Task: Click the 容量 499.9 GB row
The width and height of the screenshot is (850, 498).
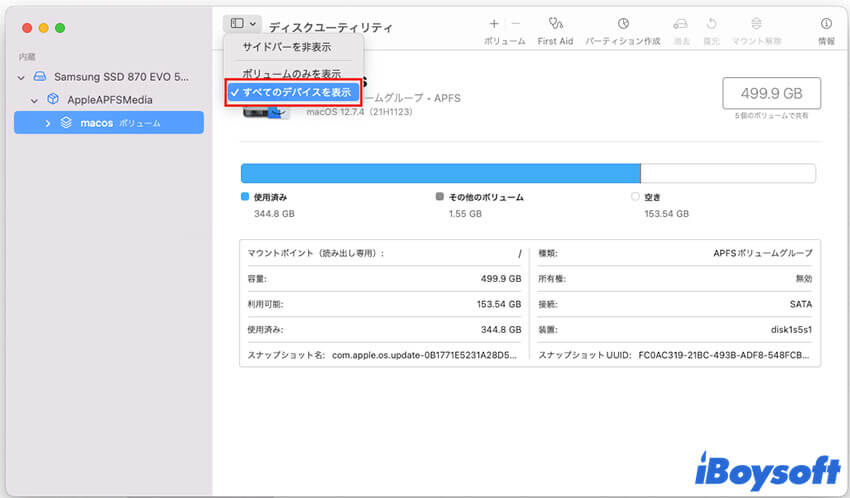Action: tap(384, 279)
